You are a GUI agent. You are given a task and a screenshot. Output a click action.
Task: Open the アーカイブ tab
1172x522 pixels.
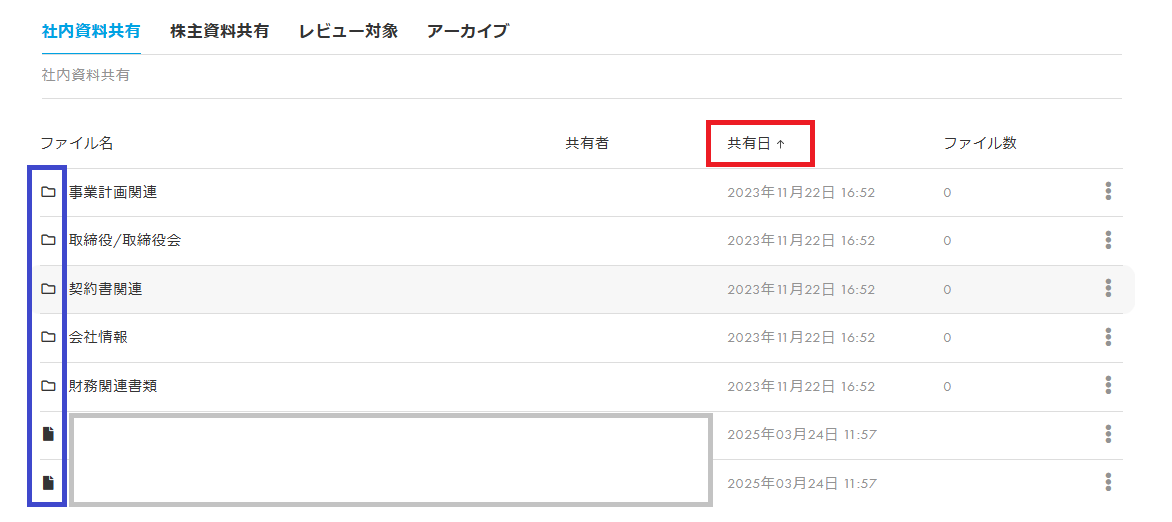click(467, 31)
